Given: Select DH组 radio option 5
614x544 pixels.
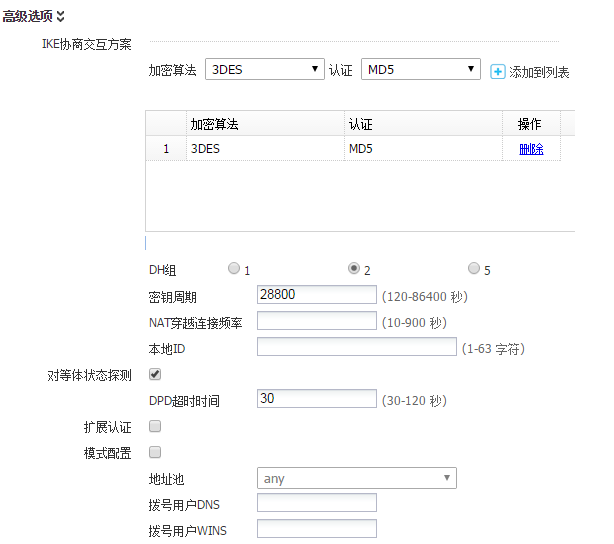Looking at the screenshot, I should [474, 268].
